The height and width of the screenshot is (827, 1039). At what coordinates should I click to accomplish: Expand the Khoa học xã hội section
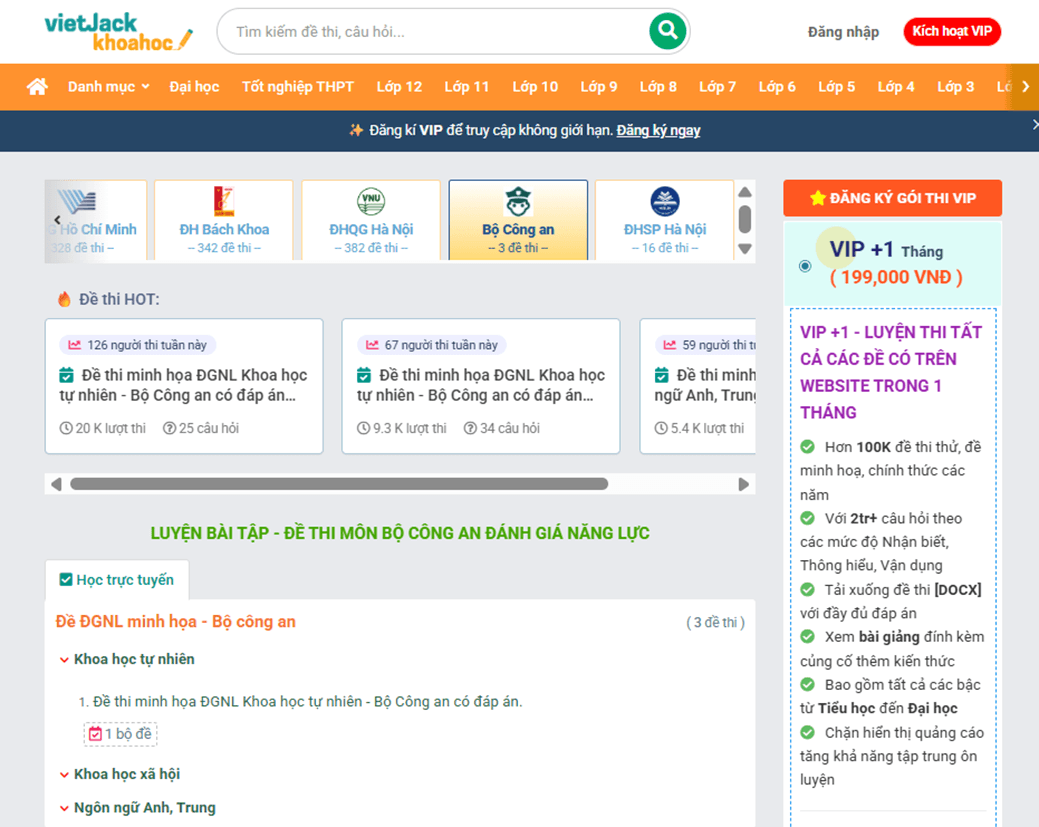tap(126, 774)
